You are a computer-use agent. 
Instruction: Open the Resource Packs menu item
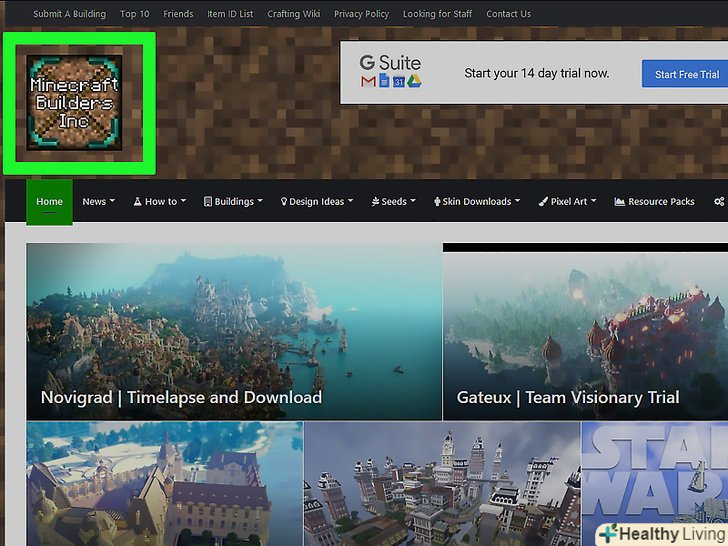655,202
